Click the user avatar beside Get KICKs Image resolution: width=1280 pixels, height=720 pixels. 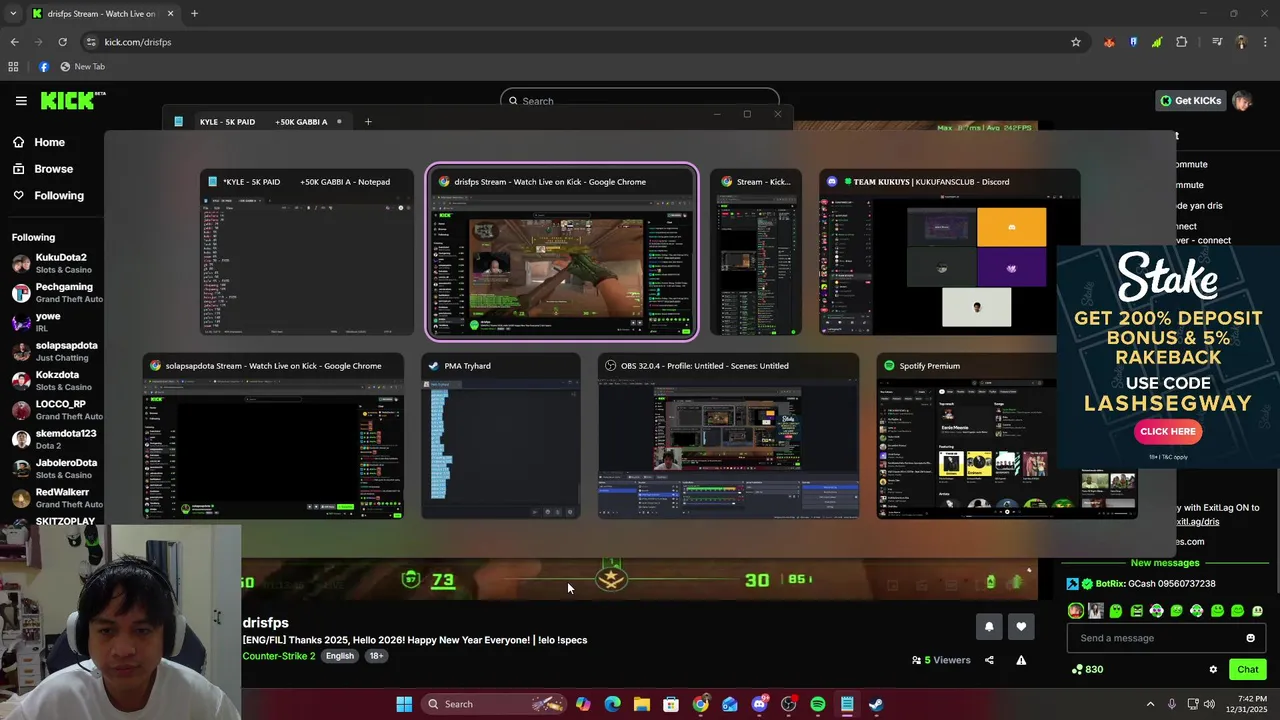point(1242,101)
